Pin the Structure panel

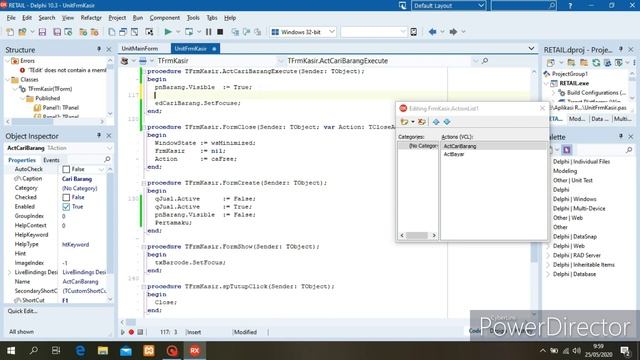point(99,49)
